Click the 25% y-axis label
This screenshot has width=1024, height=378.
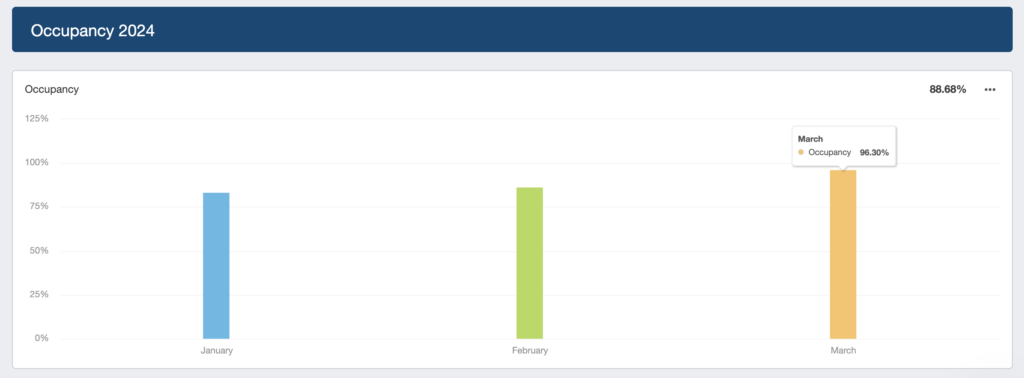point(38,294)
